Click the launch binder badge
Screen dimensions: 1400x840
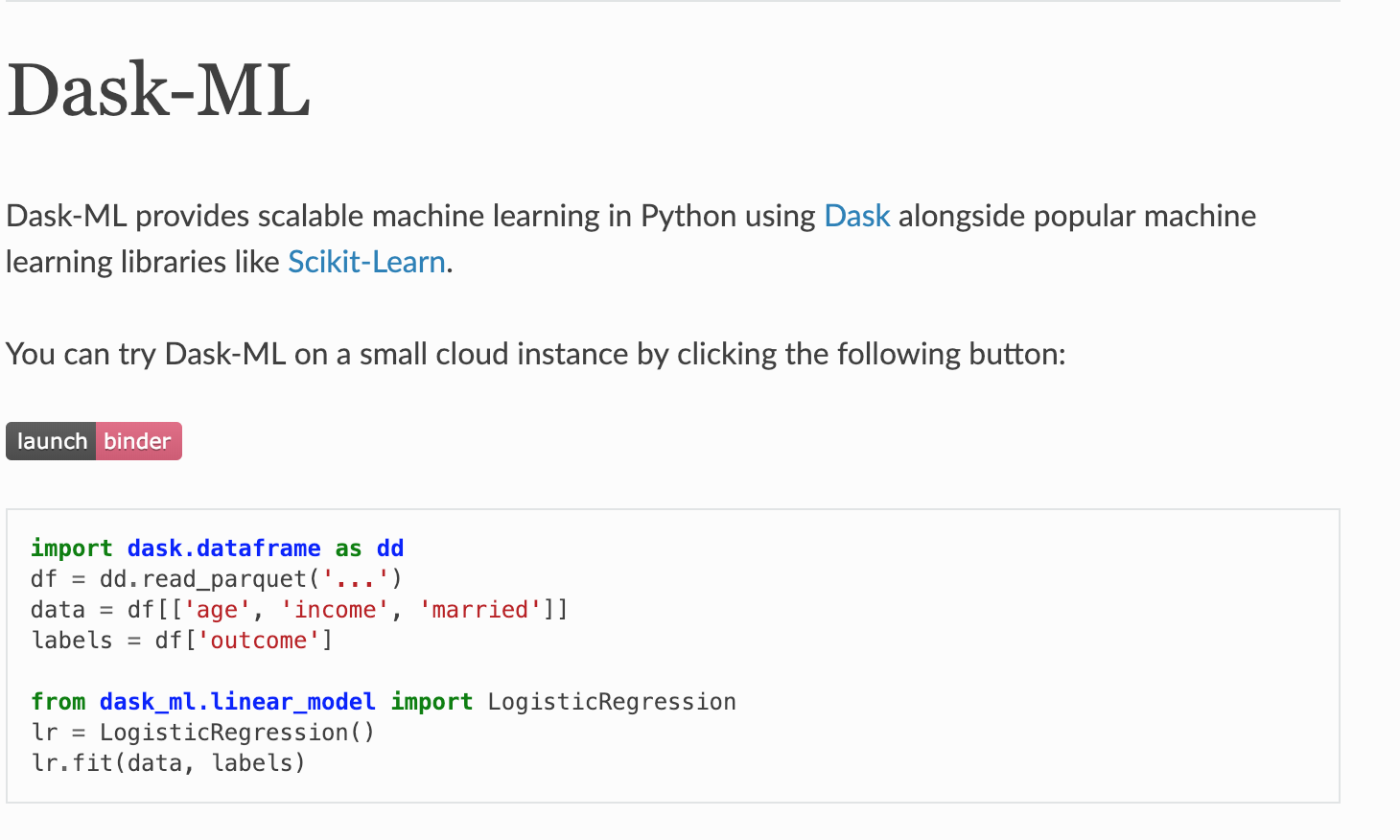pyautogui.click(x=94, y=441)
